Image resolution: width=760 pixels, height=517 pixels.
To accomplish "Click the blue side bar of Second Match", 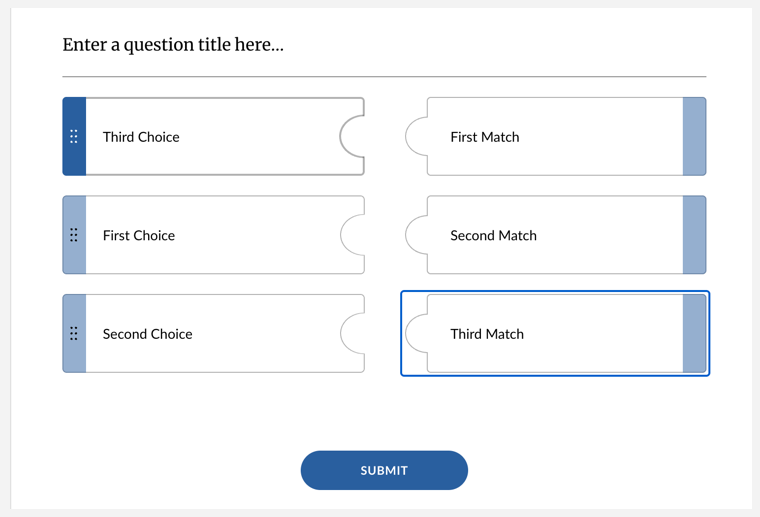I will 694,235.
